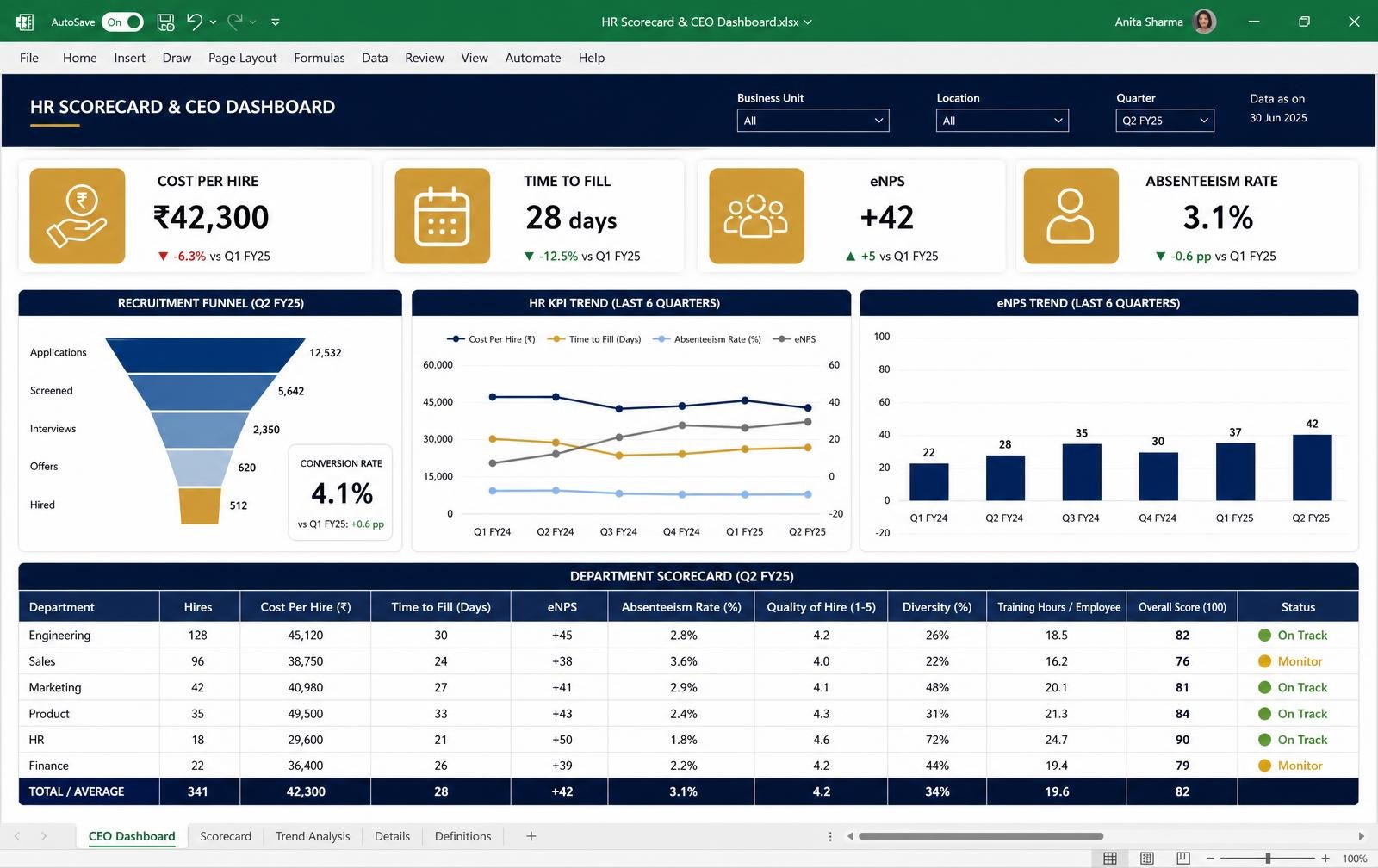Open Customize Quick Access Toolbar arrow
The height and width of the screenshot is (868, 1378).
pos(276,22)
